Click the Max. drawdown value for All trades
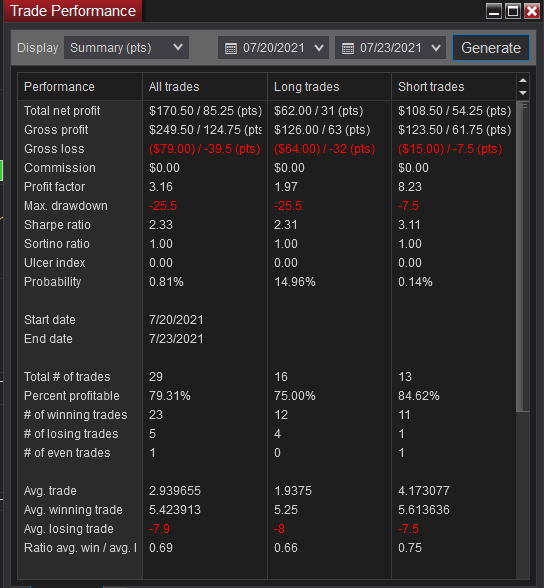 pyautogui.click(x=163, y=206)
